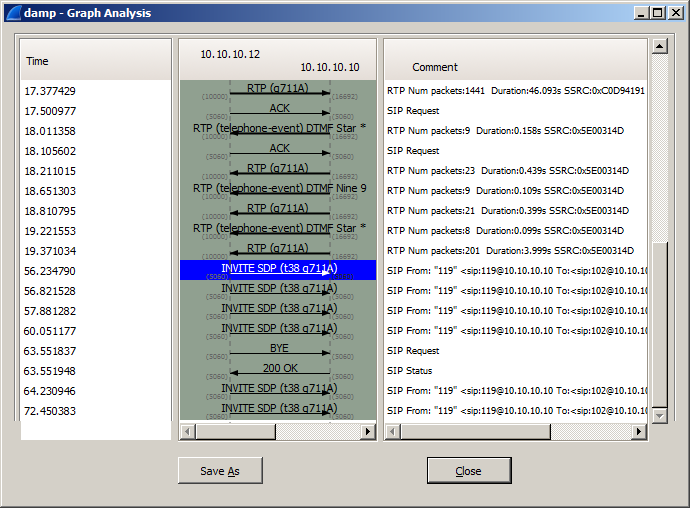Click the vertical scrollbar up arrow
The height and width of the screenshot is (508, 690).
tap(659, 46)
